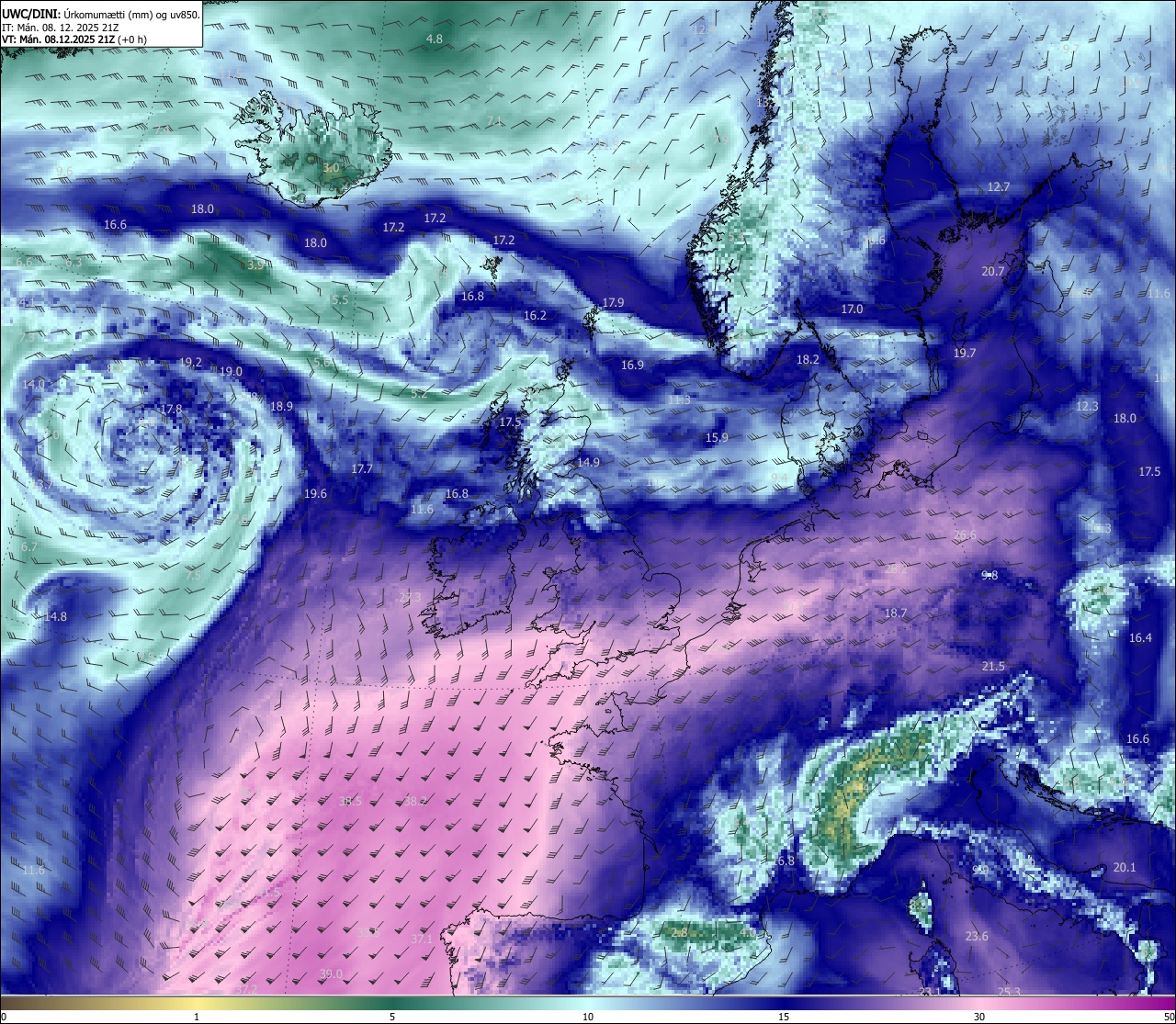Click the 50 label at scale end
1176x1024 pixels.
point(1169,1017)
